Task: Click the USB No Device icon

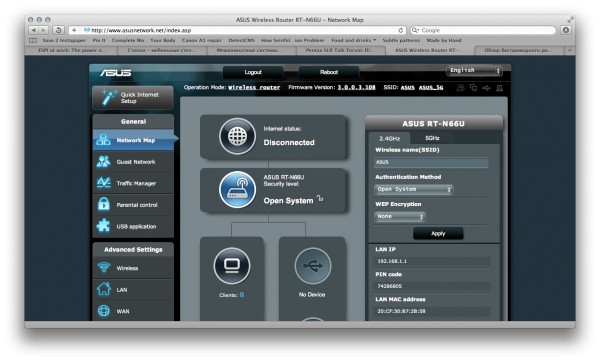Action: click(x=313, y=266)
